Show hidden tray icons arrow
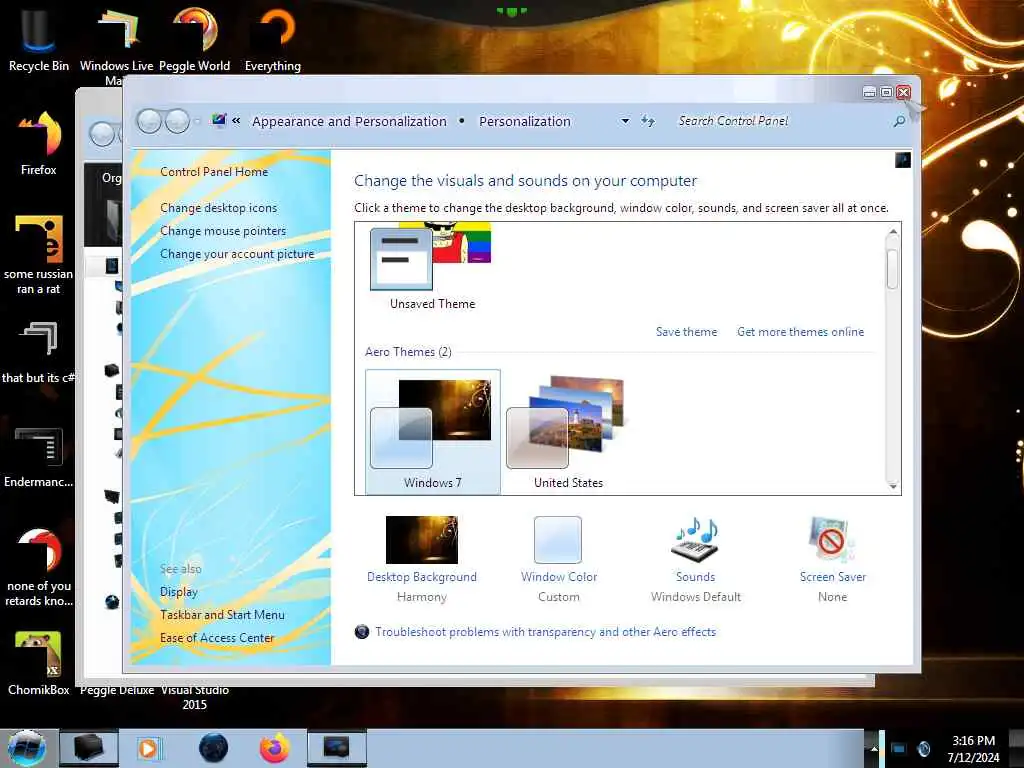The height and width of the screenshot is (768, 1024). pyautogui.click(x=874, y=748)
